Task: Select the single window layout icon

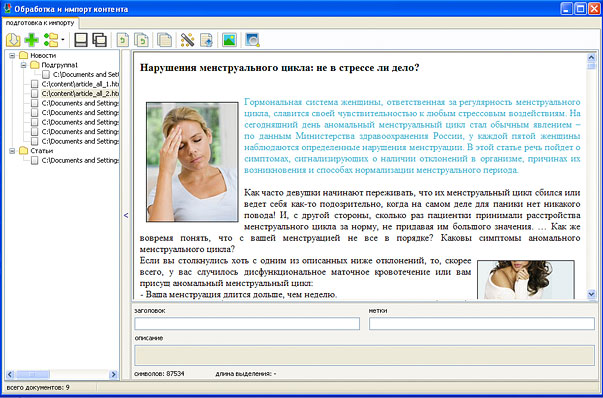Action: point(81,40)
